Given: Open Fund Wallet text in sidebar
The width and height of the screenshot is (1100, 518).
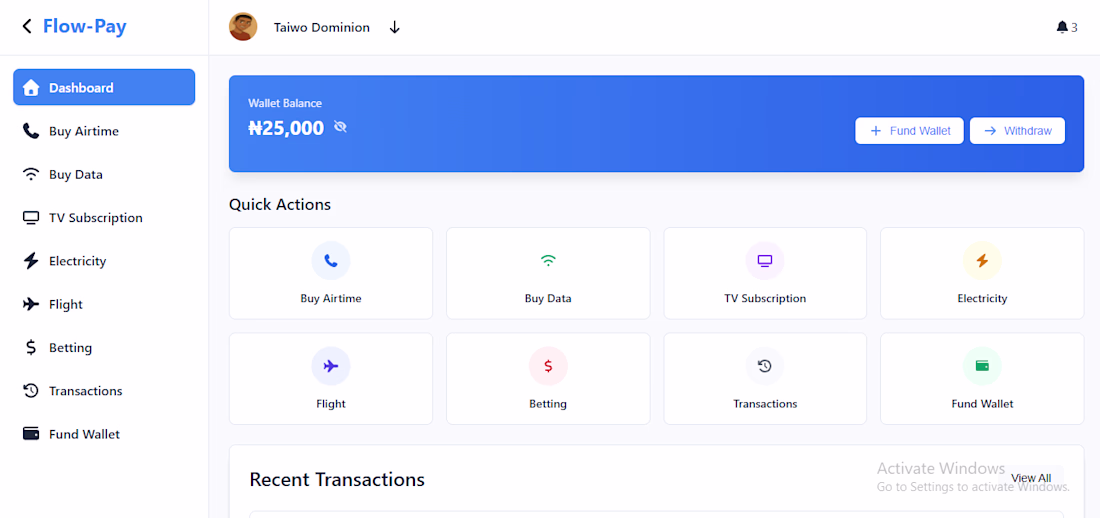Looking at the screenshot, I should (x=84, y=434).
